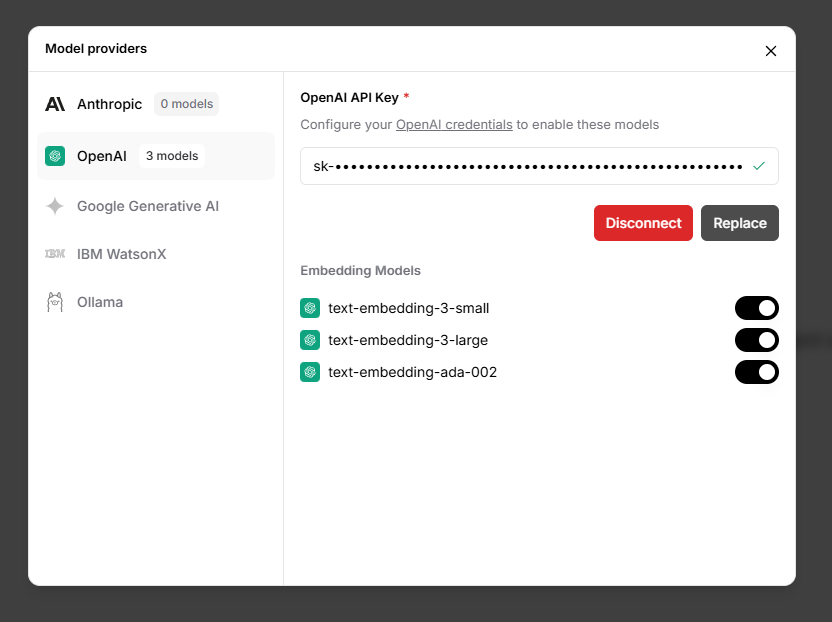This screenshot has width=832, height=622.
Task: Click the Google Generative AI sparkle icon
Action: click(x=55, y=206)
